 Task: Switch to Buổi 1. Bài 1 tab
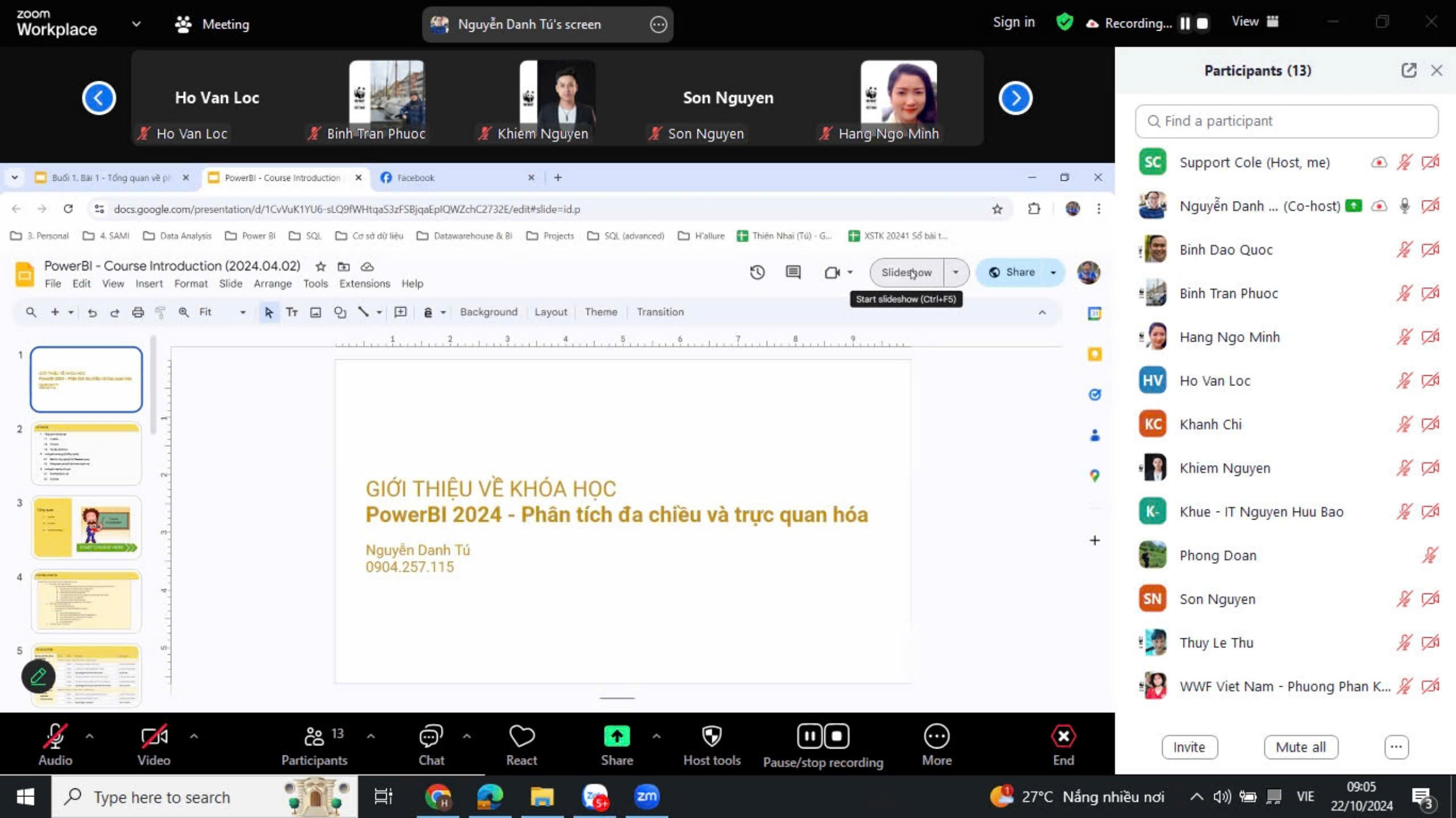[111, 178]
